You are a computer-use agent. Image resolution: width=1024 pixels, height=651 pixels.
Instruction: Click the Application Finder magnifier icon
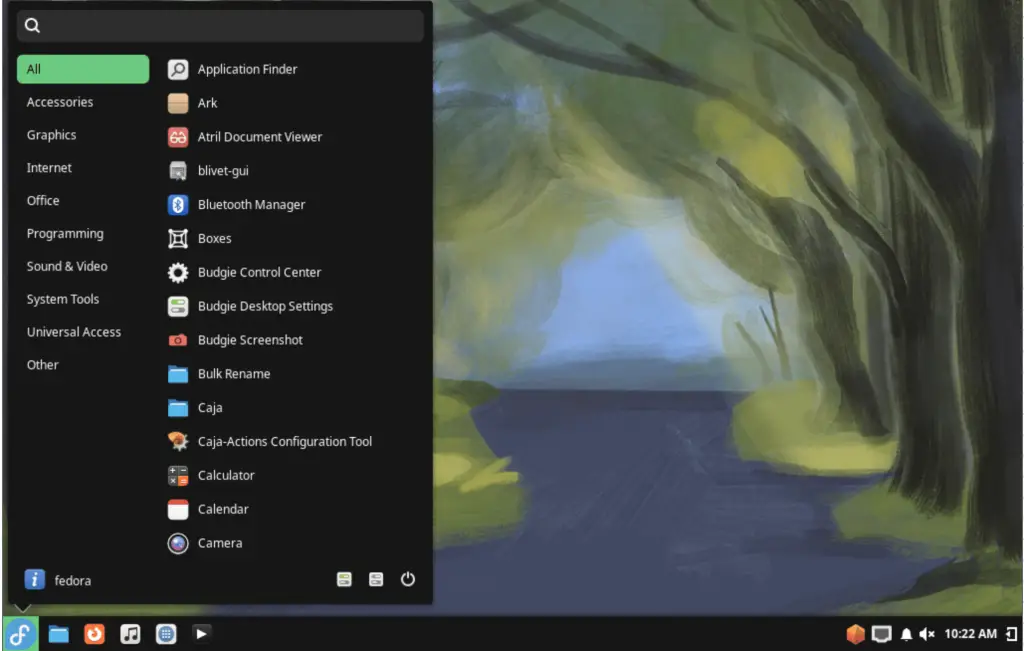(x=178, y=69)
